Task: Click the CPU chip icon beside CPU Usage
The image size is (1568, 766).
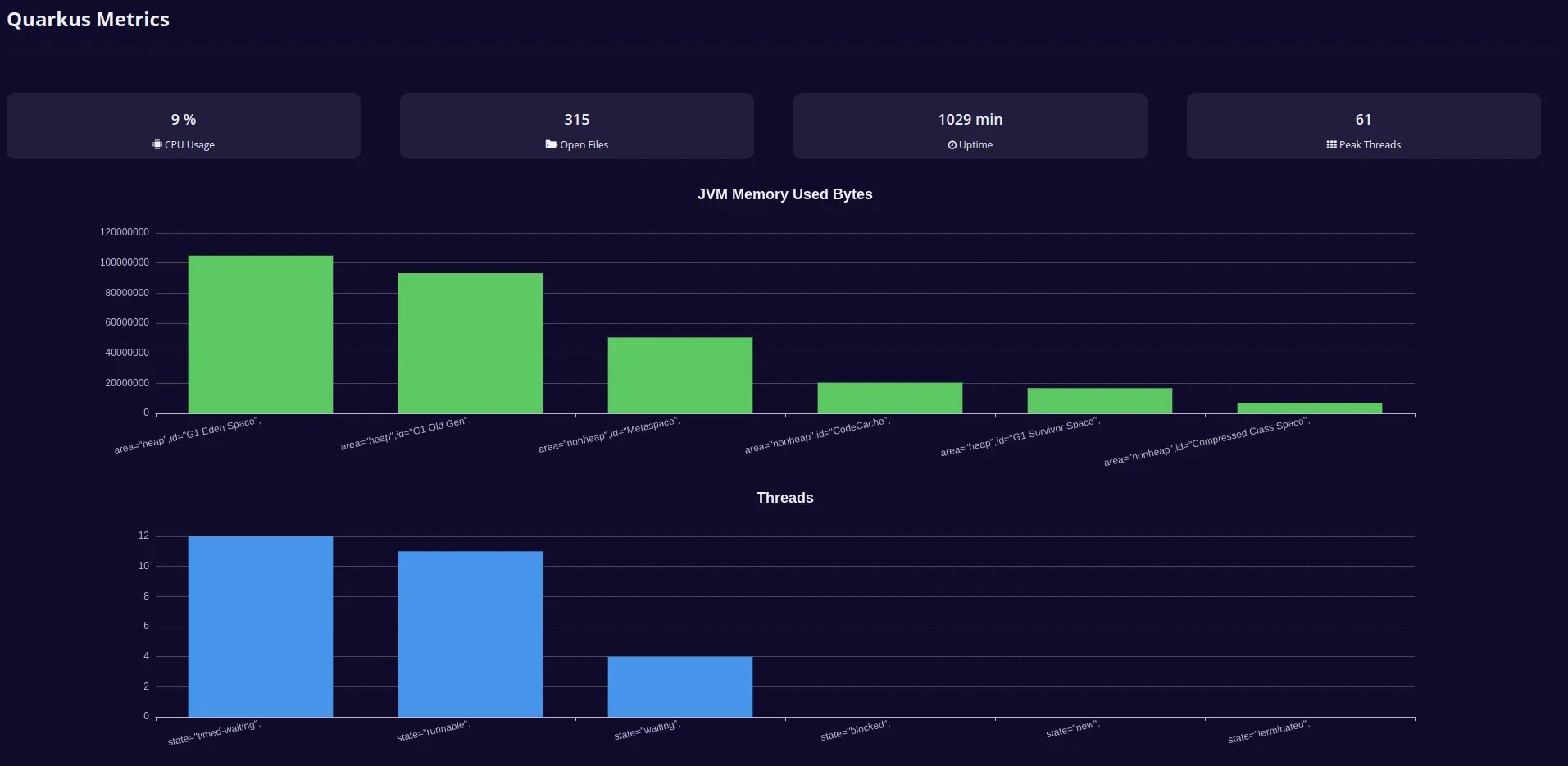Action: pyautogui.click(x=157, y=144)
